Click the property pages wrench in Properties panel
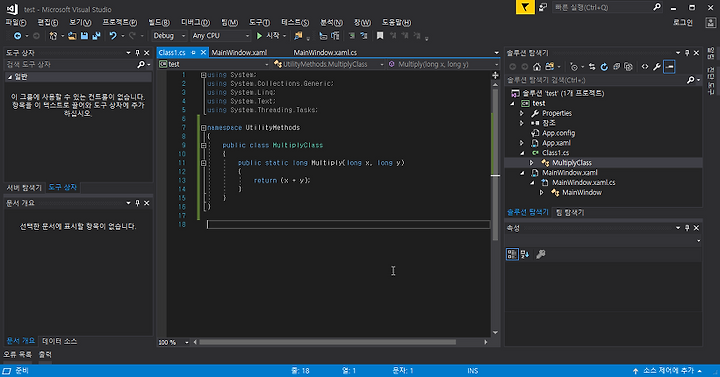This screenshot has height=377, width=720. [541, 254]
